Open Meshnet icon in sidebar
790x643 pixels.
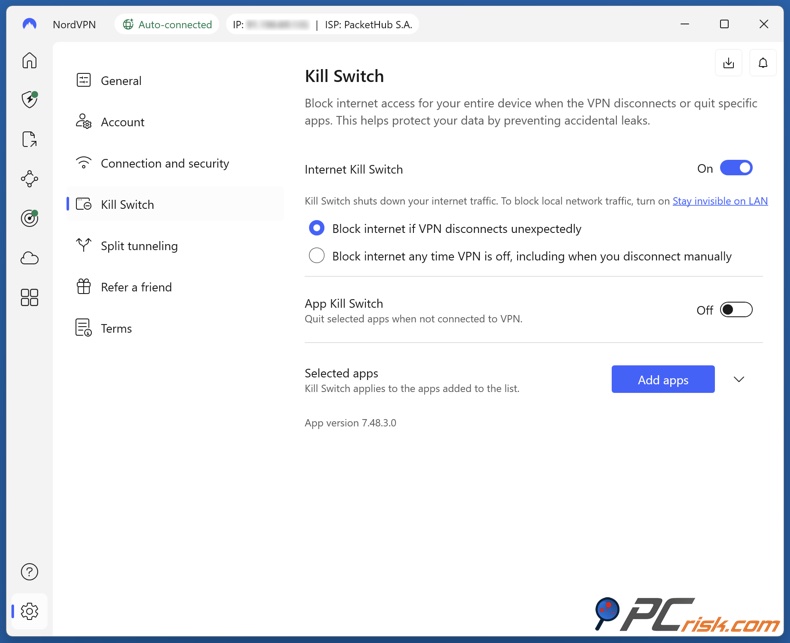coord(30,179)
